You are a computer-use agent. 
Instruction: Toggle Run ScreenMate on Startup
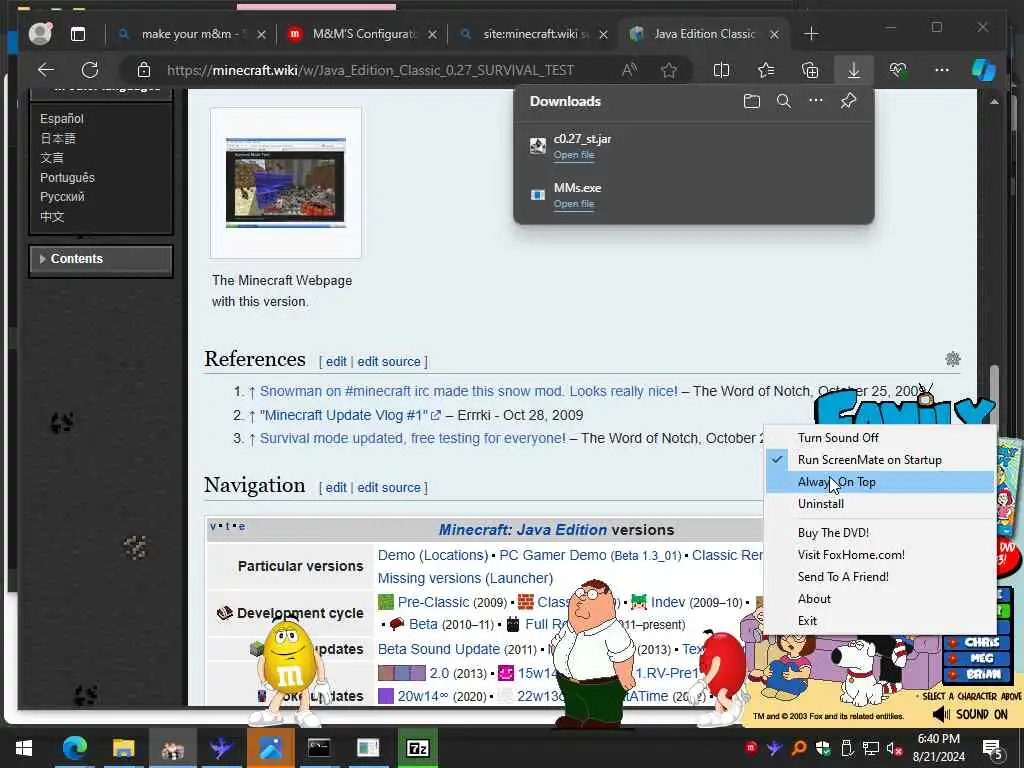879,460
